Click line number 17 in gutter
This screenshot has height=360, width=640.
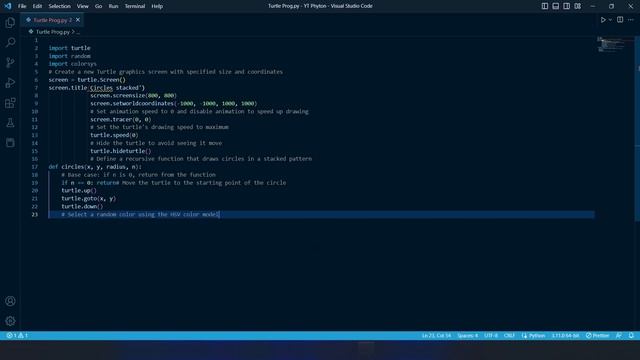(35, 167)
